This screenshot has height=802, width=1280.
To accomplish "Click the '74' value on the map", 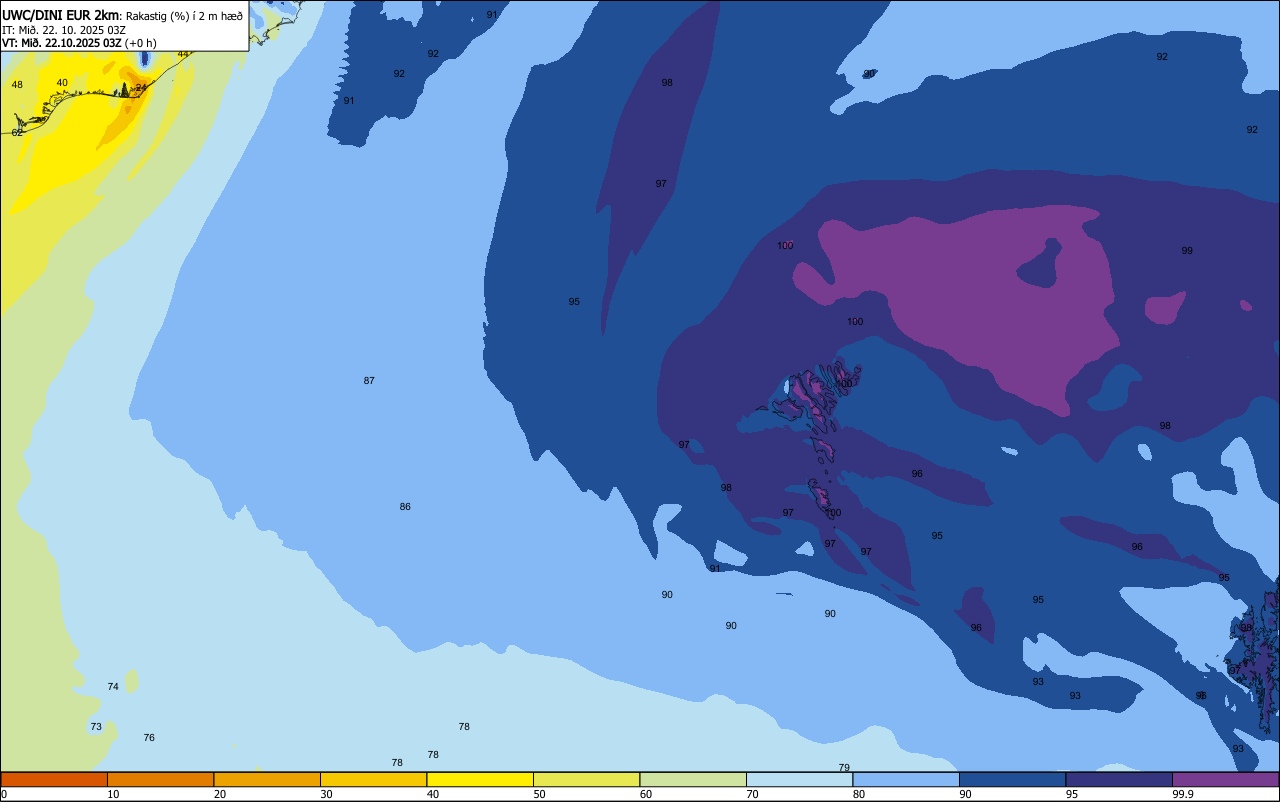I will (x=113, y=686).
